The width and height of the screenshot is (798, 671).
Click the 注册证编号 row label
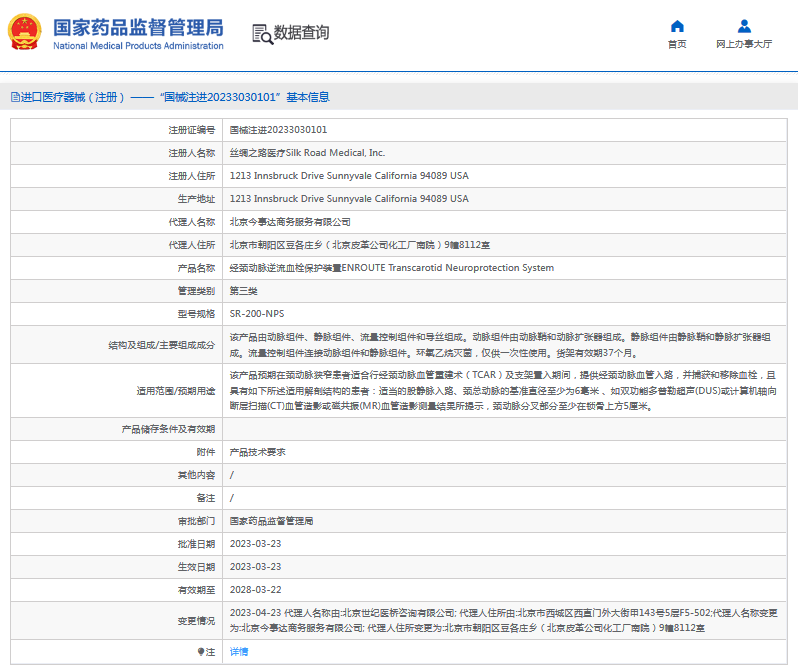pyautogui.click(x=192, y=130)
